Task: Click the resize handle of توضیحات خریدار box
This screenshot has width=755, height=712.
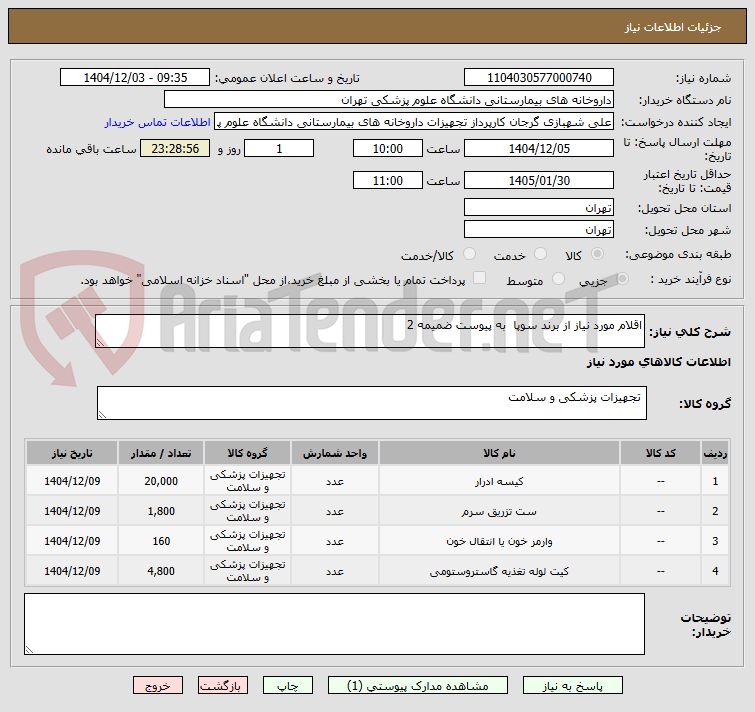Action: coord(29,649)
